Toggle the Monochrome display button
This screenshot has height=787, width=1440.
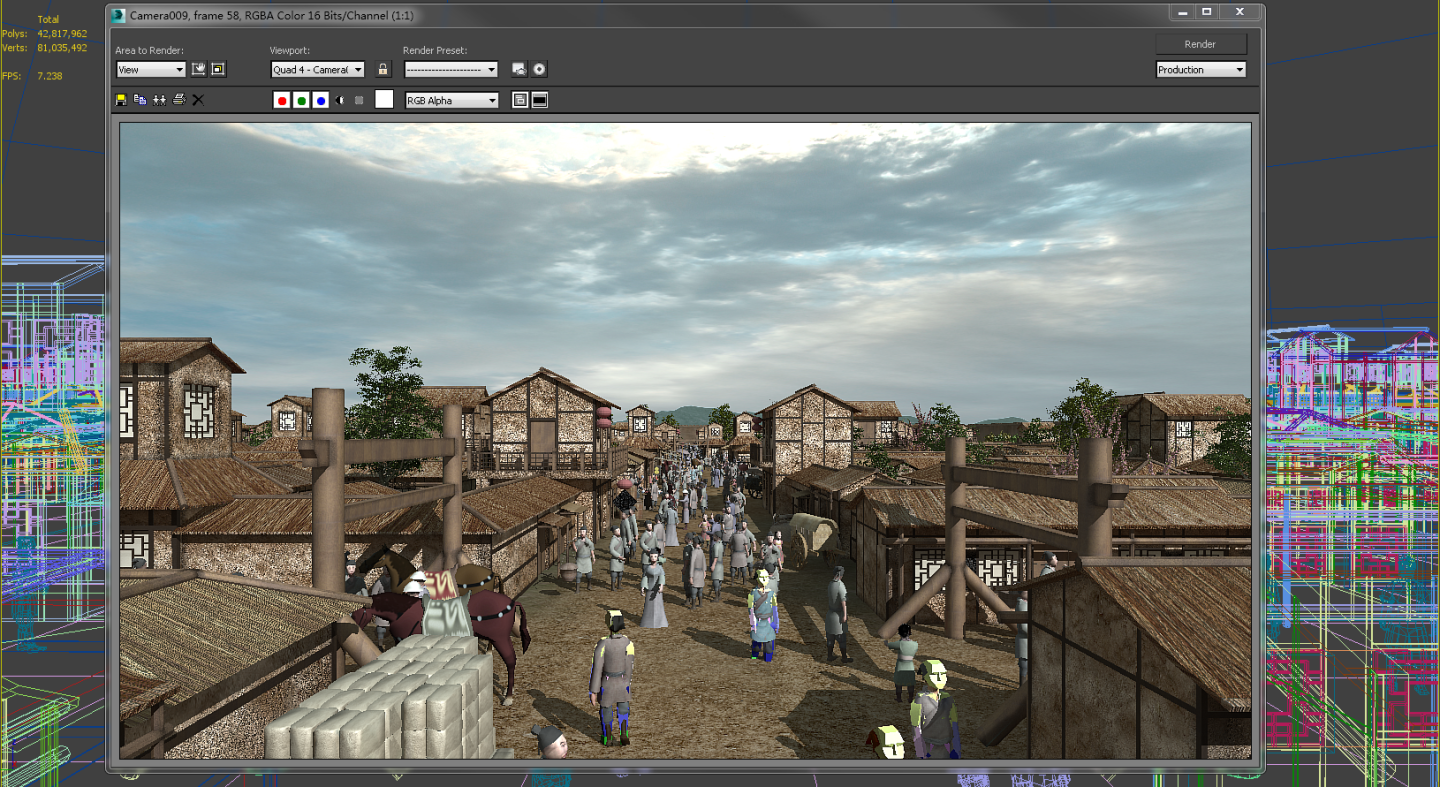click(359, 100)
